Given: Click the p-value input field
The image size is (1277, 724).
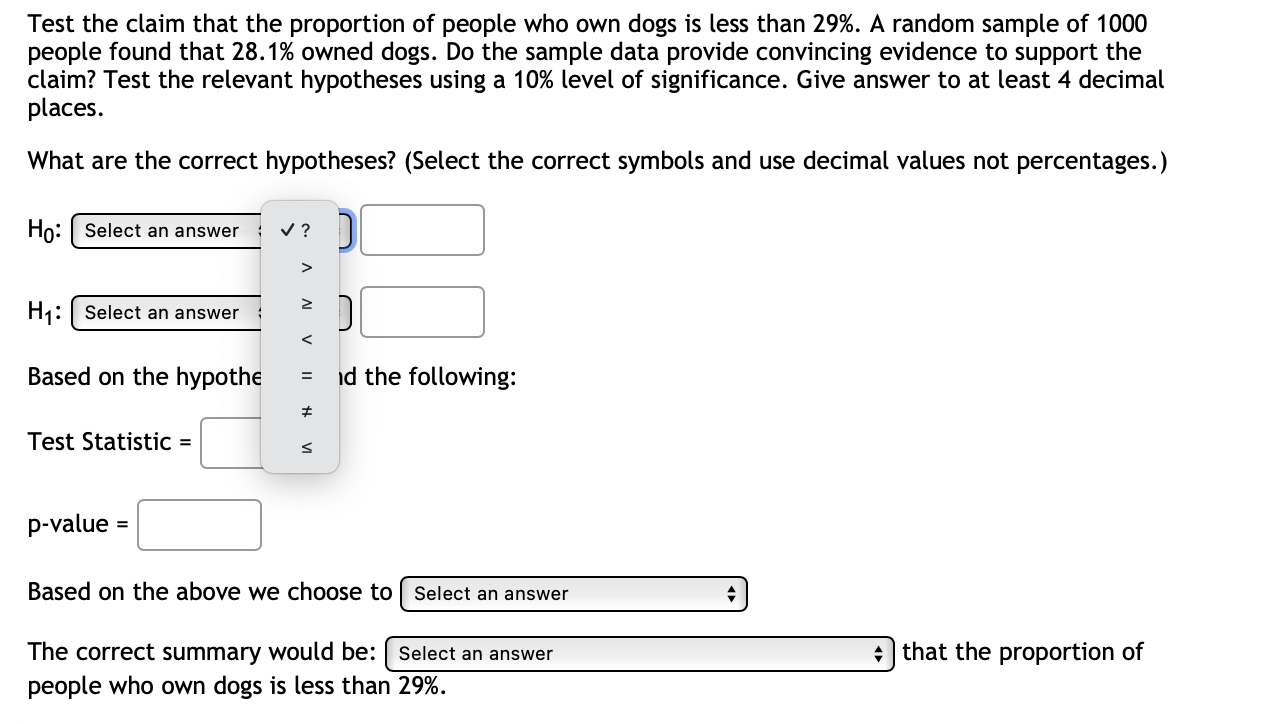Looking at the screenshot, I should pyautogui.click(x=198, y=524).
